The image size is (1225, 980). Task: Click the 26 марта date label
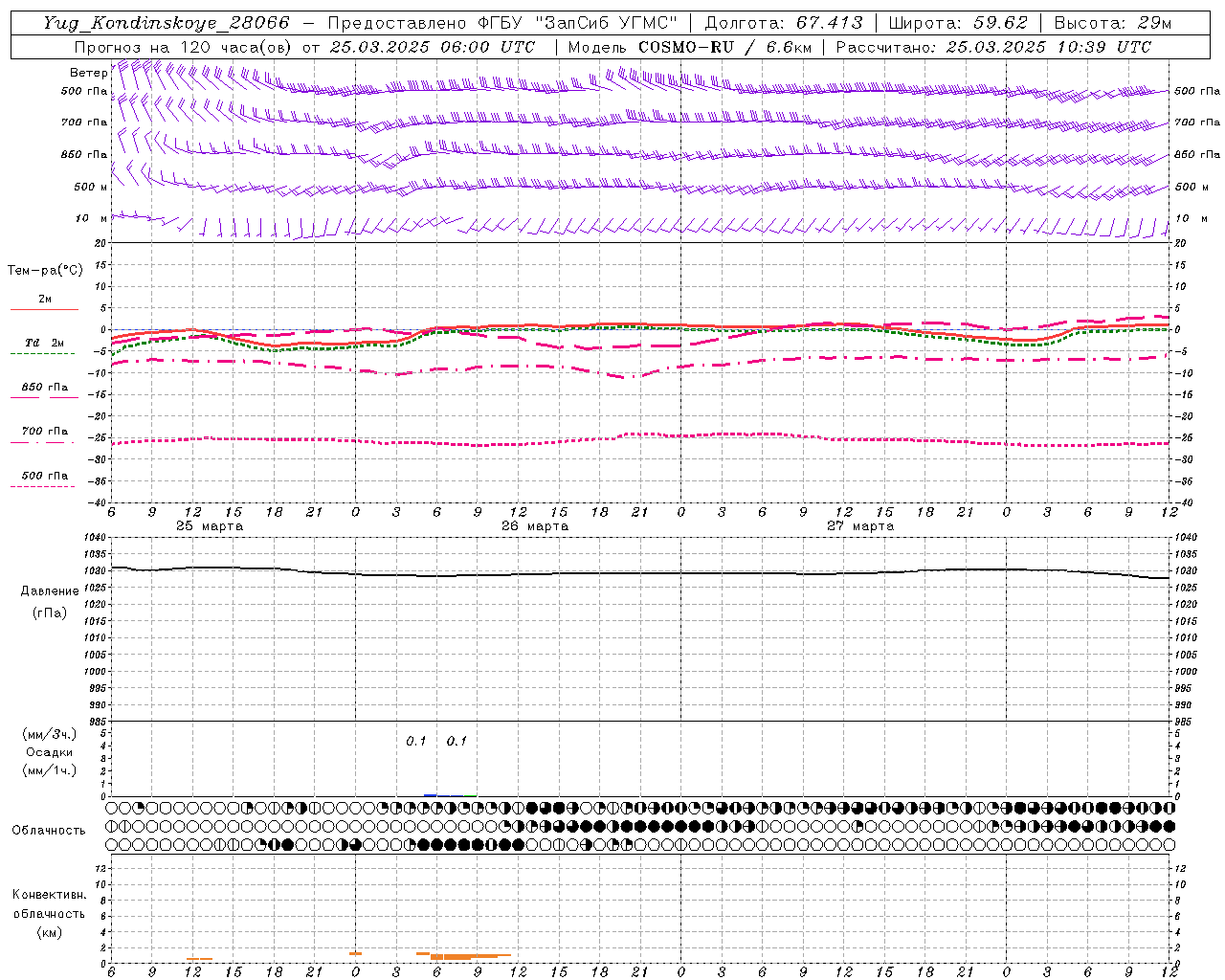pos(535,526)
